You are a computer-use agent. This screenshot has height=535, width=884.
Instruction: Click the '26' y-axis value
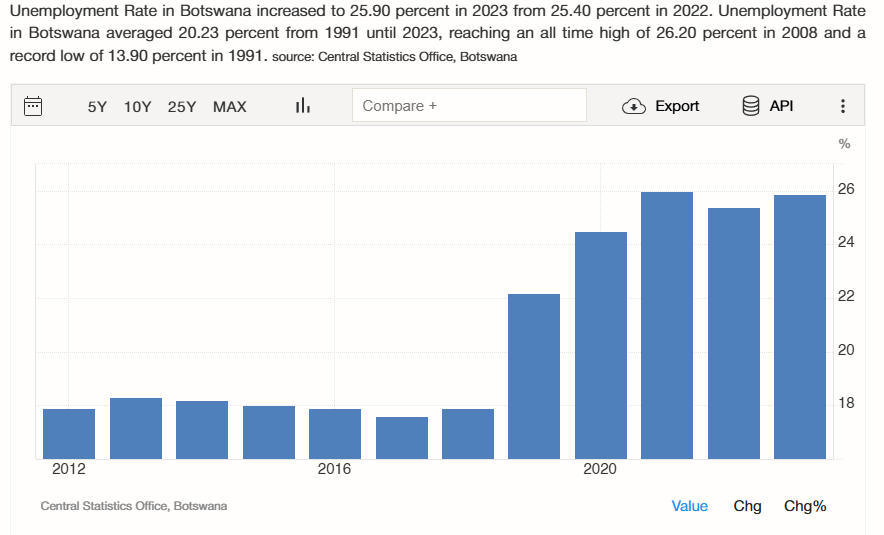coord(846,189)
